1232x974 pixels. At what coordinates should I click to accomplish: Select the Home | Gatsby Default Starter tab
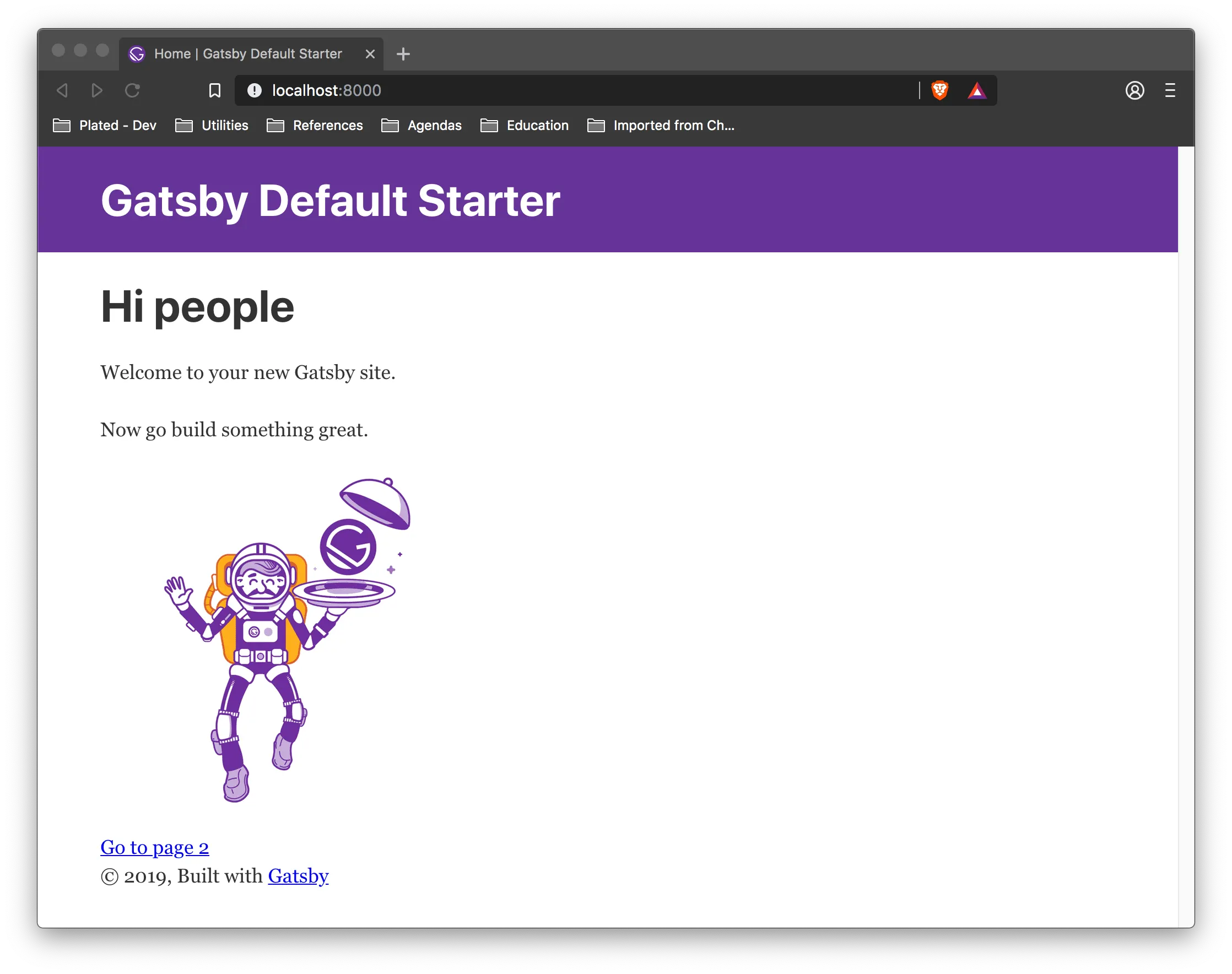pos(251,53)
